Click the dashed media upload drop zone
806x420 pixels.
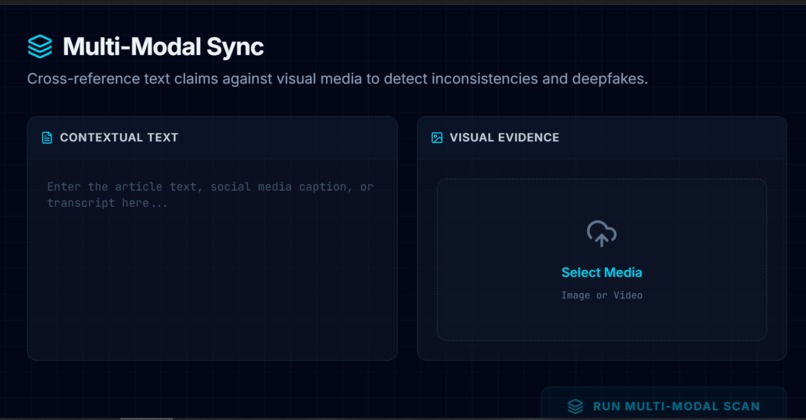[x=602, y=260]
